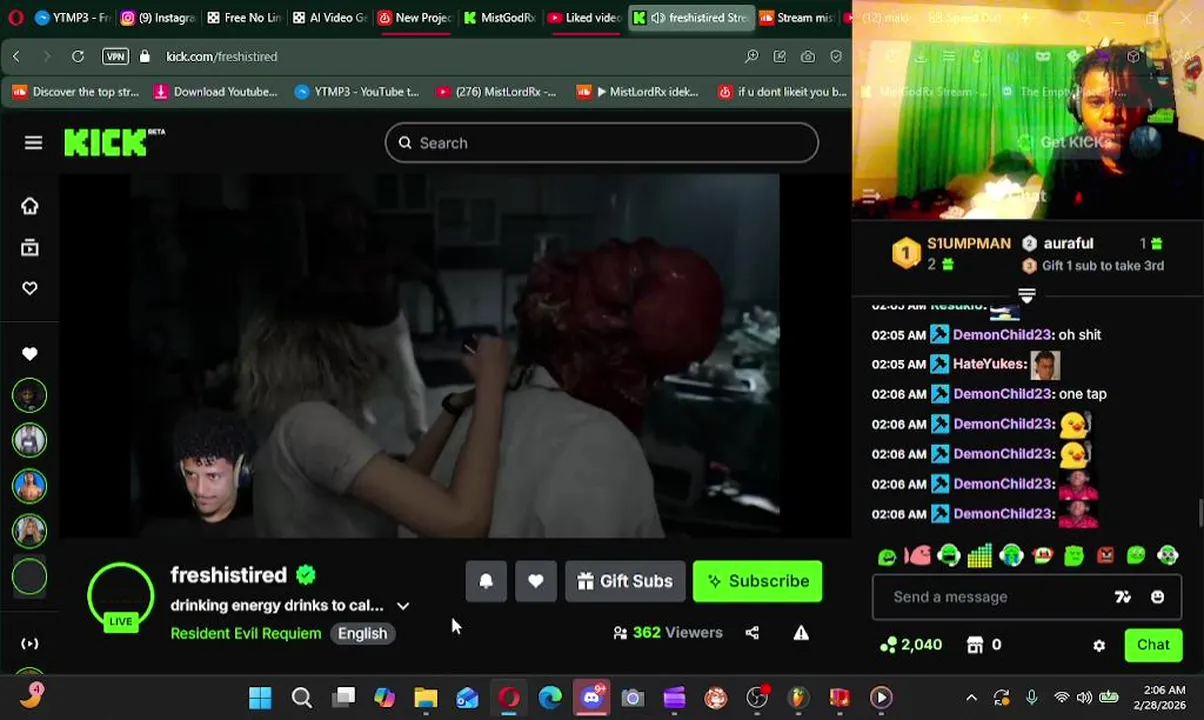This screenshot has height=720, width=1204.
Task: Share the stream with share icon
Action: (x=752, y=633)
